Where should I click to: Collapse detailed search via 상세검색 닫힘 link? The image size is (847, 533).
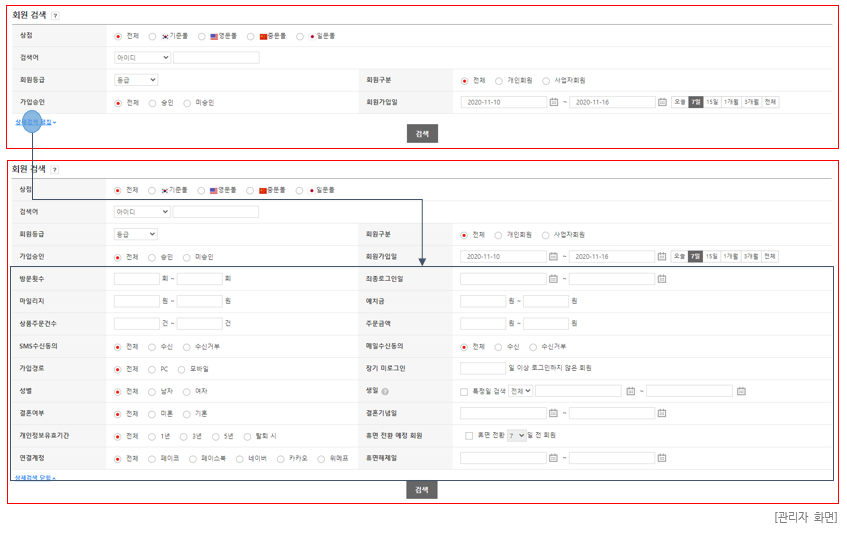35,478
